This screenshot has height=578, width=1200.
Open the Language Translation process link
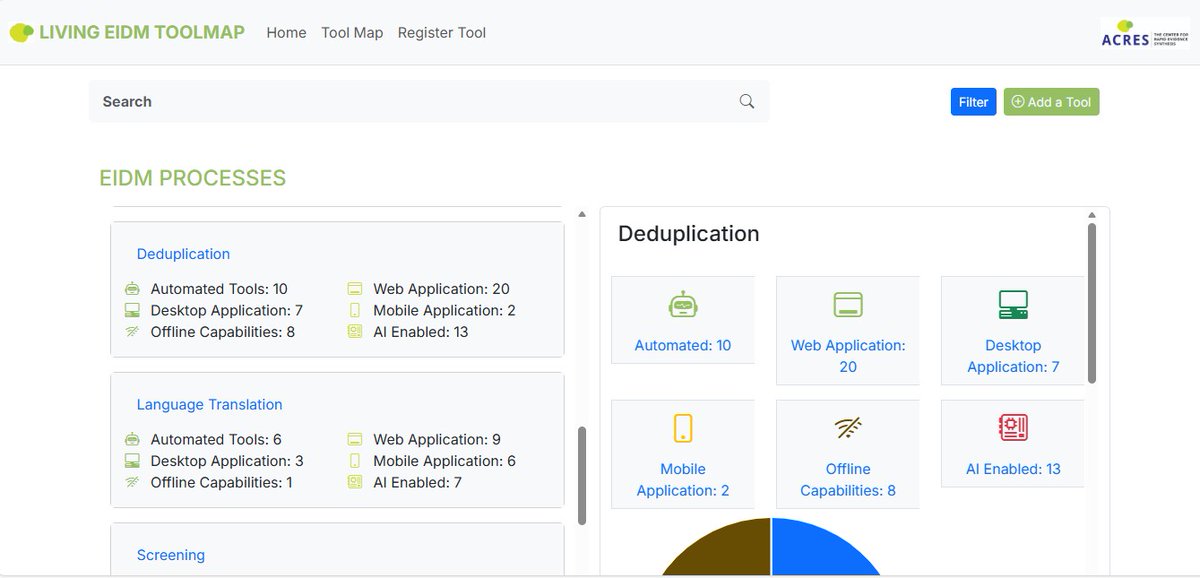tap(209, 404)
